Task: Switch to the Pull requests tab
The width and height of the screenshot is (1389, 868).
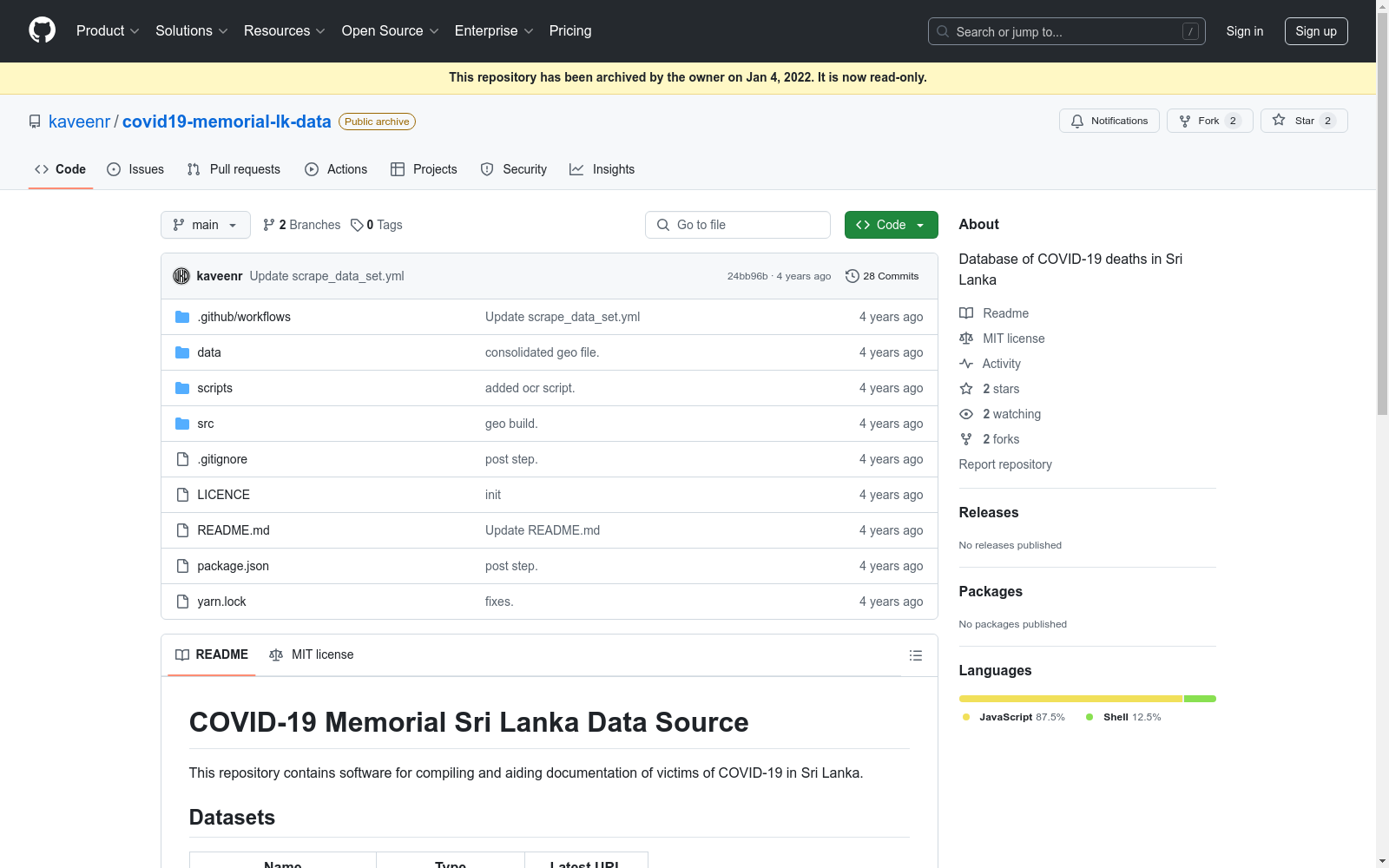Action: tap(234, 169)
